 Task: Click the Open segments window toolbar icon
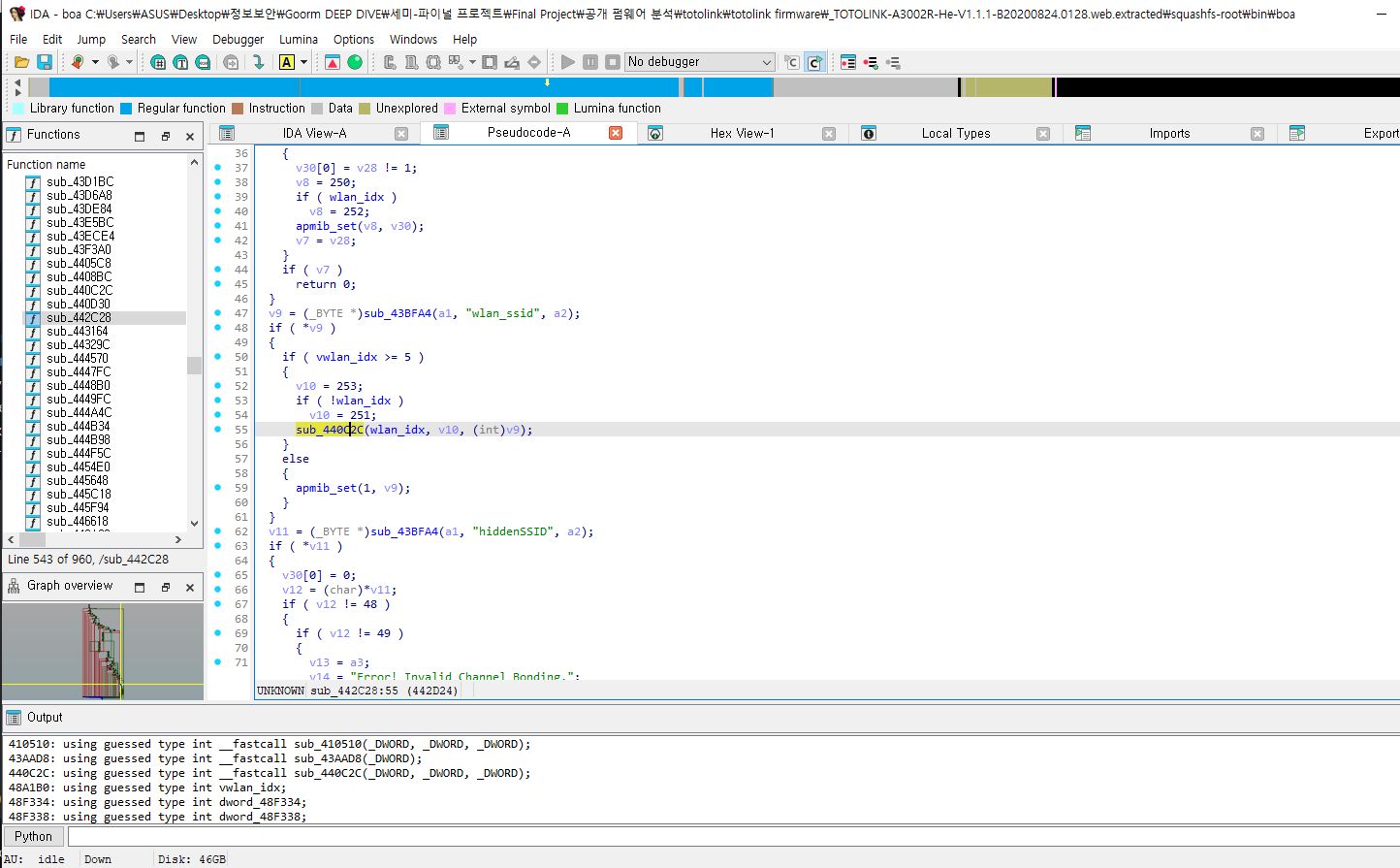click(x=158, y=62)
